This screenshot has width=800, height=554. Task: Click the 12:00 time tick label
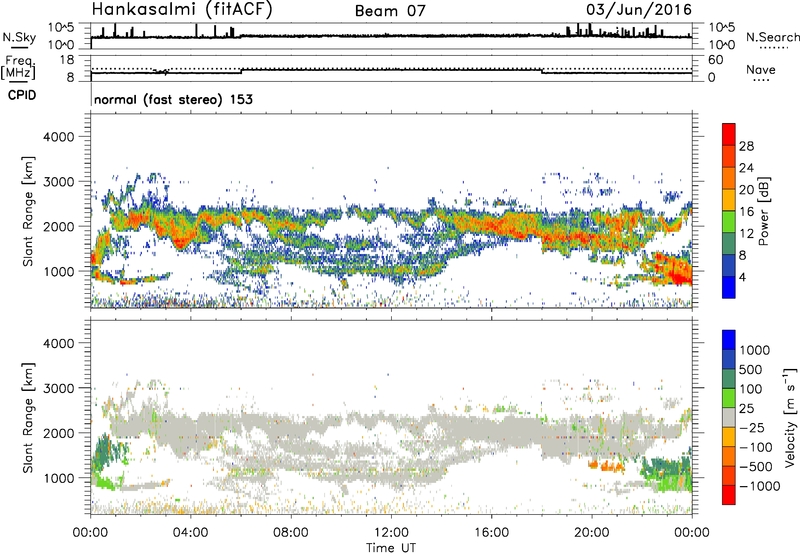click(391, 533)
